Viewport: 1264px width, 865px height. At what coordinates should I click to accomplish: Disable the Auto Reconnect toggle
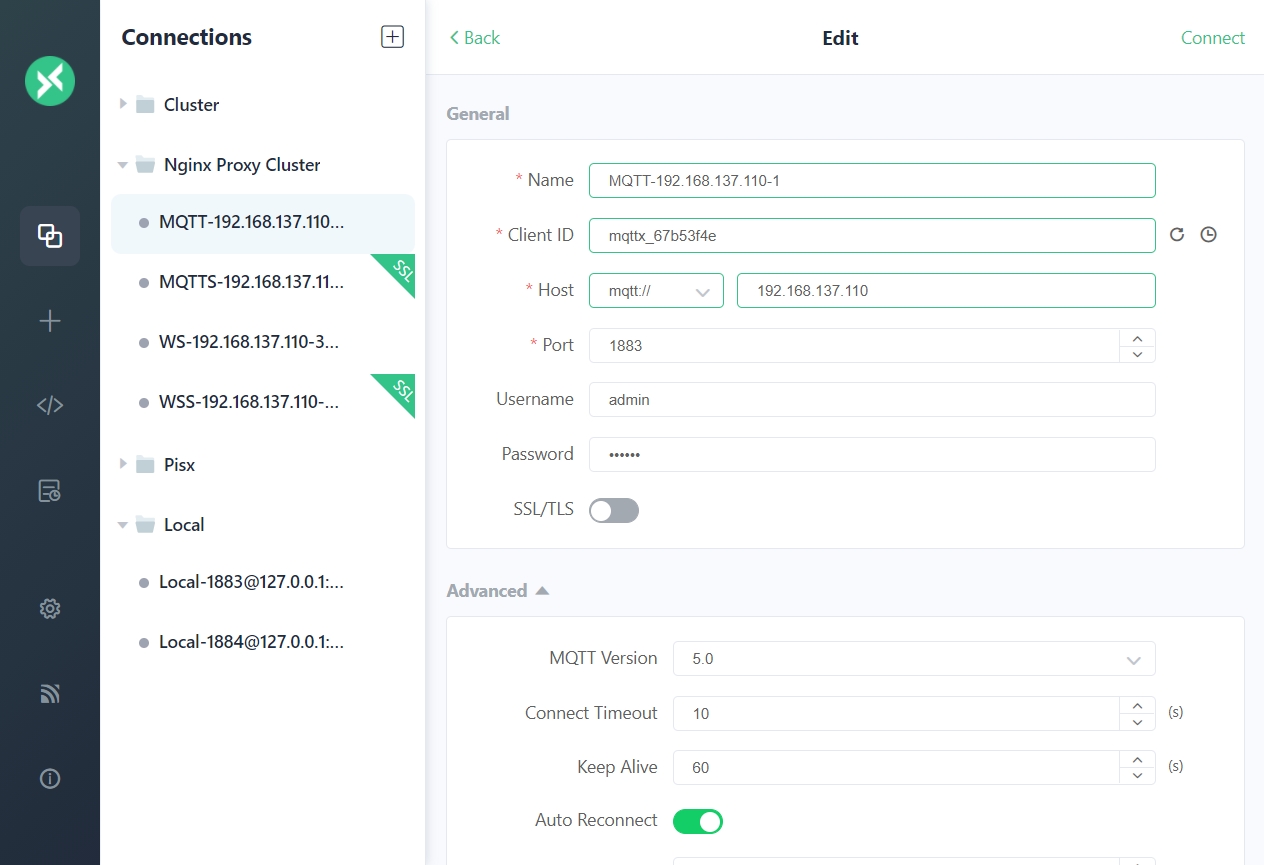point(697,822)
